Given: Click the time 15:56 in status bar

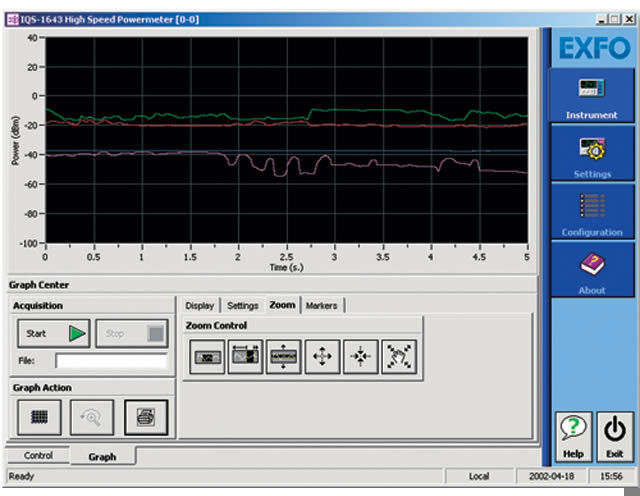Looking at the screenshot, I should 611,476.
